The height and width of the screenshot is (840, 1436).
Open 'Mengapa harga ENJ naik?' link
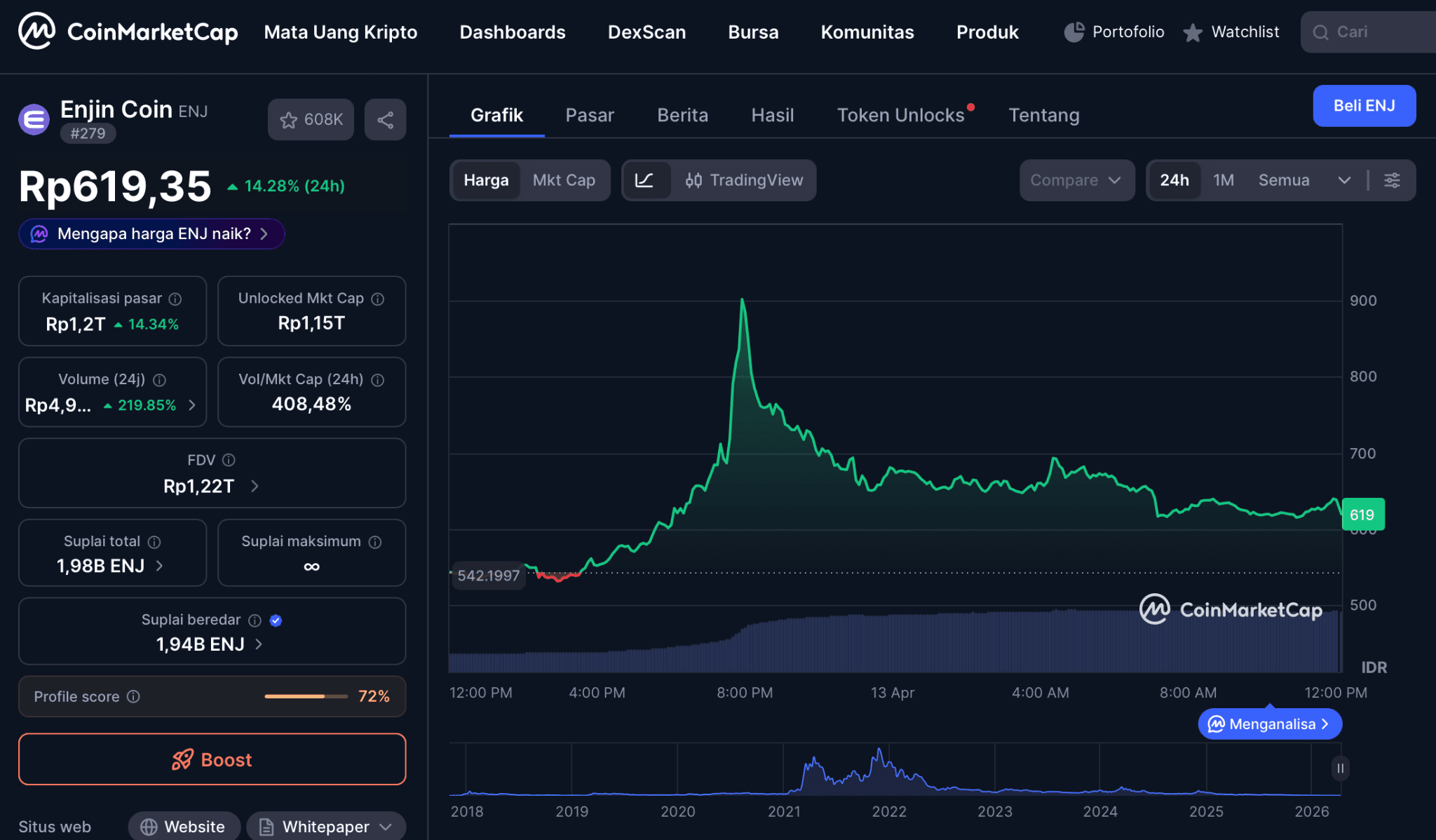click(151, 233)
